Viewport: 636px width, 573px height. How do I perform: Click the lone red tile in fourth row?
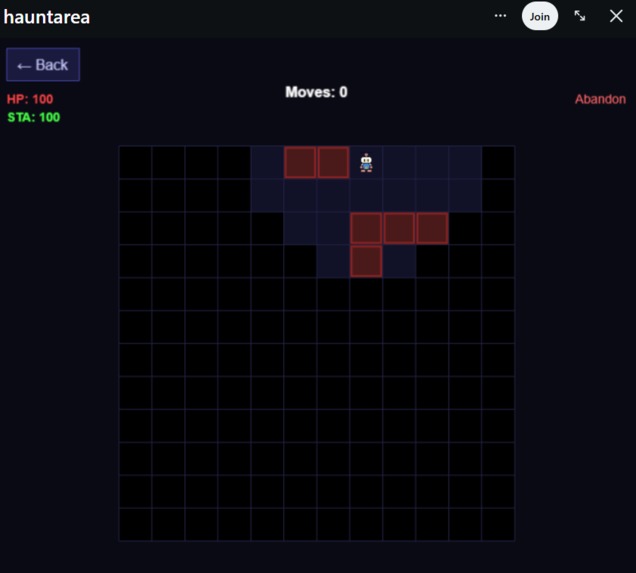click(366, 261)
